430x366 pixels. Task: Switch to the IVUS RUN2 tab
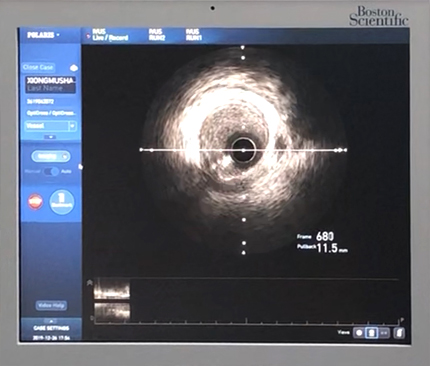tap(157, 35)
